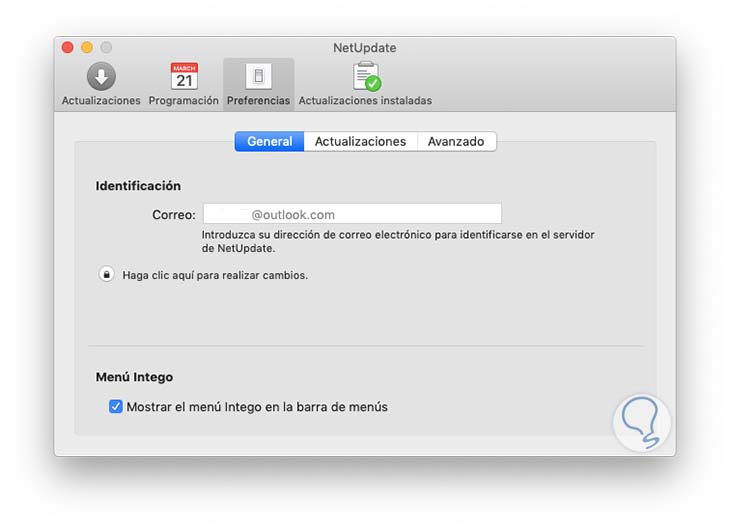730x528 pixels.
Task: Click the Correo email input field
Action: (352, 214)
